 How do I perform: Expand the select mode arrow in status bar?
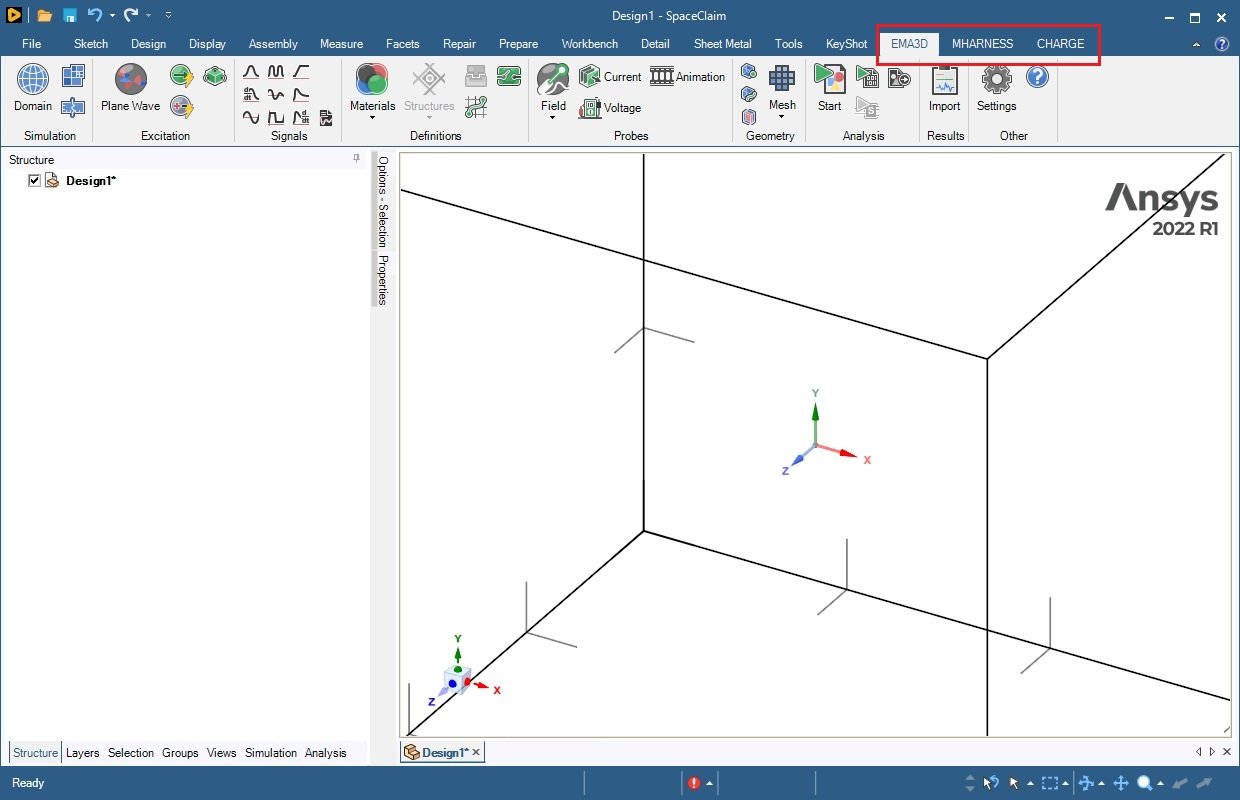pos(1030,783)
